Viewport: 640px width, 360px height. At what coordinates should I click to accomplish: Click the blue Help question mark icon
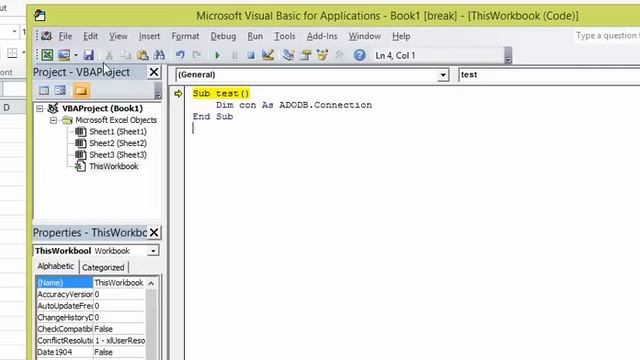point(360,55)
